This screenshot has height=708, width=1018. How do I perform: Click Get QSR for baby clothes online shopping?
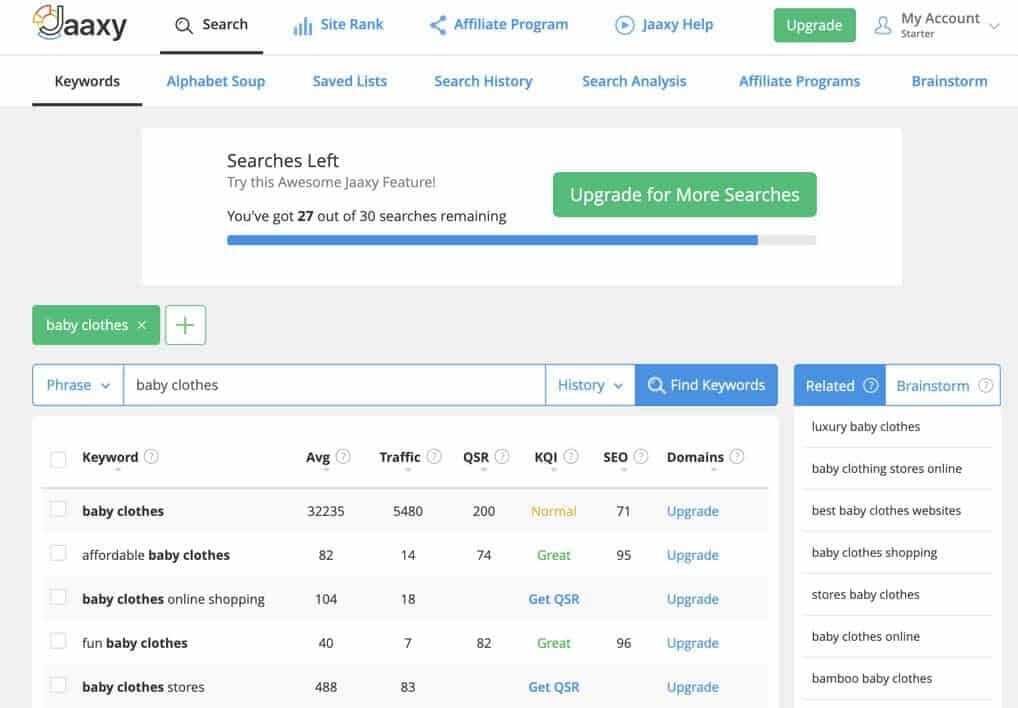click(x=553, y=599)
